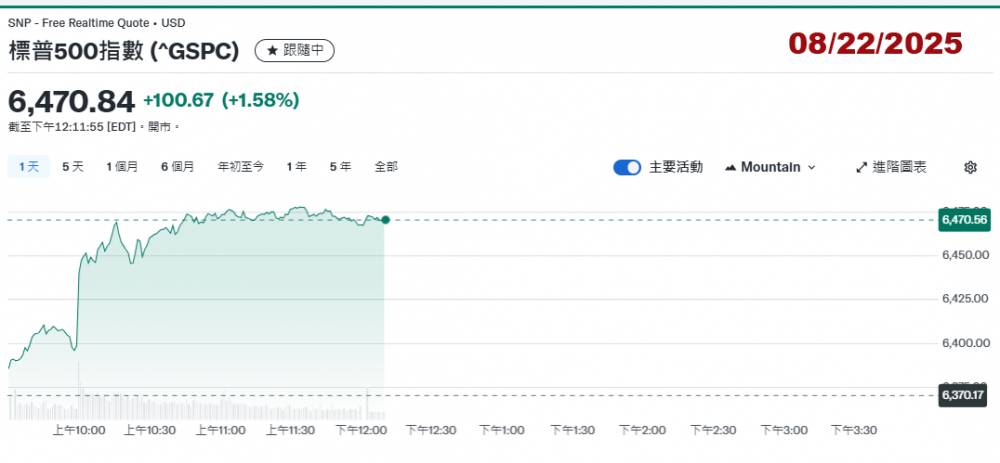The width and height of the screenshot is (1000, 463).
Task: Expand the Mountain chart type dropdown
Action: pos(810,167)
